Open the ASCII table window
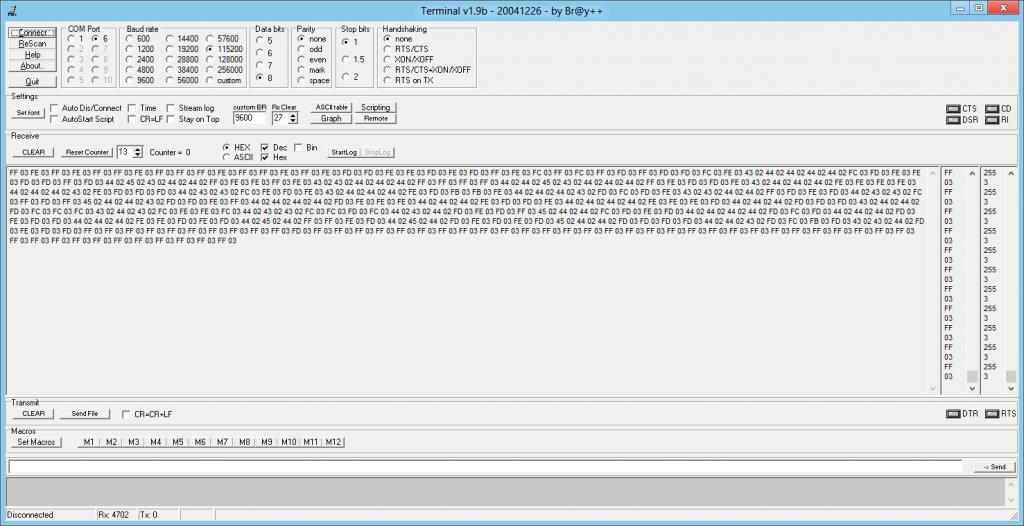Viewport: 1024px width, 526px height. [x=331, y=107]
